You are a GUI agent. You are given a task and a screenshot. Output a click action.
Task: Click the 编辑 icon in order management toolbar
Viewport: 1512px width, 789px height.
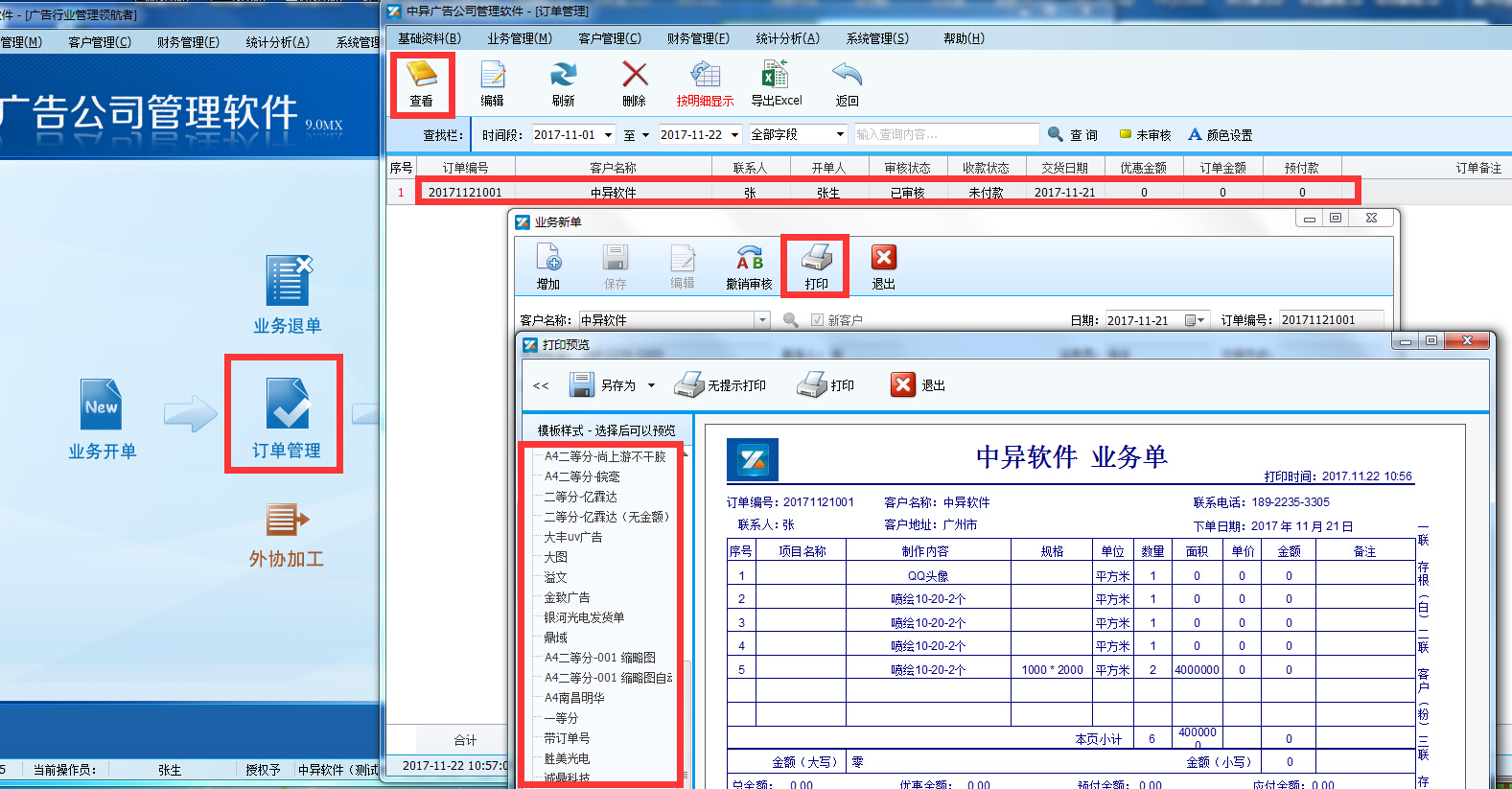[493, 75]
